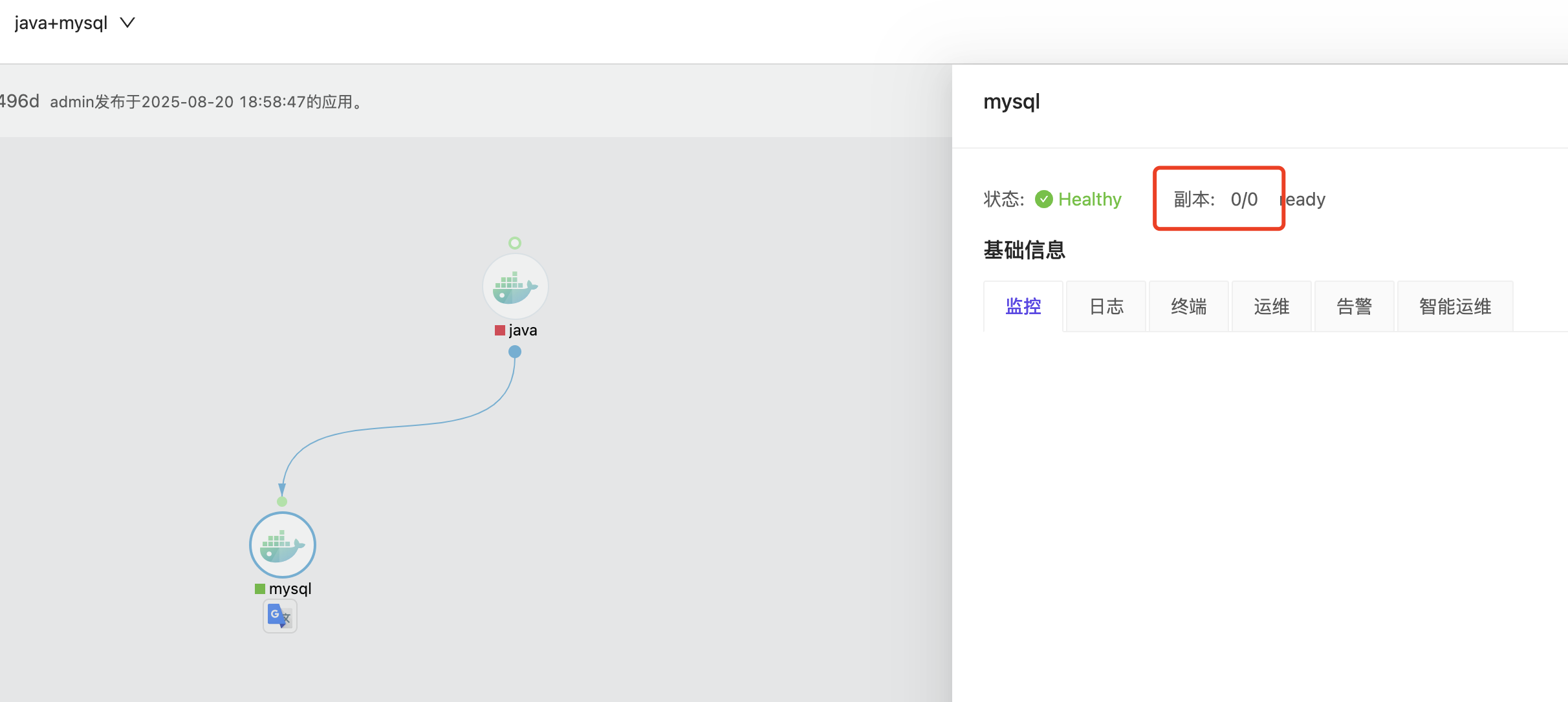This screenshot has width=1568, height=702.
Task: Open the 告警 tab
Action: [1355, 306]
